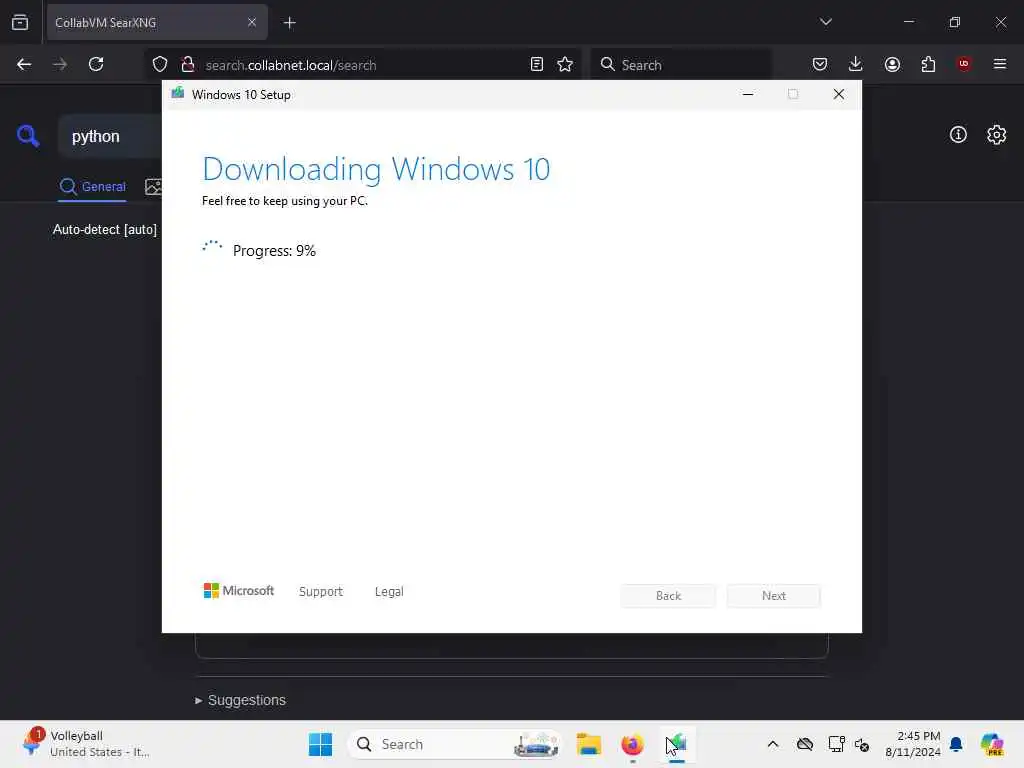Open the Firefox account icon
This screenshot has width=1024, height=768.
(x=892, y=64)
